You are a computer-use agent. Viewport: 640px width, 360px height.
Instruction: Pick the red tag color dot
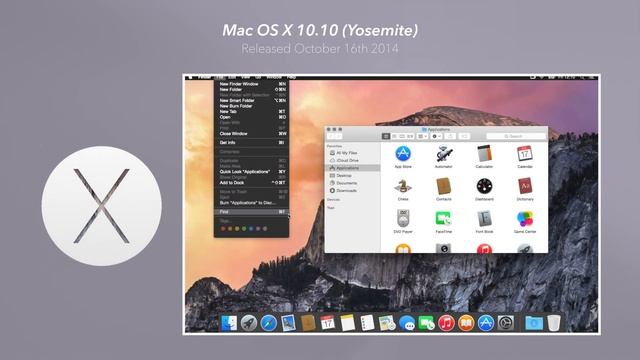[x=223, y=229]
